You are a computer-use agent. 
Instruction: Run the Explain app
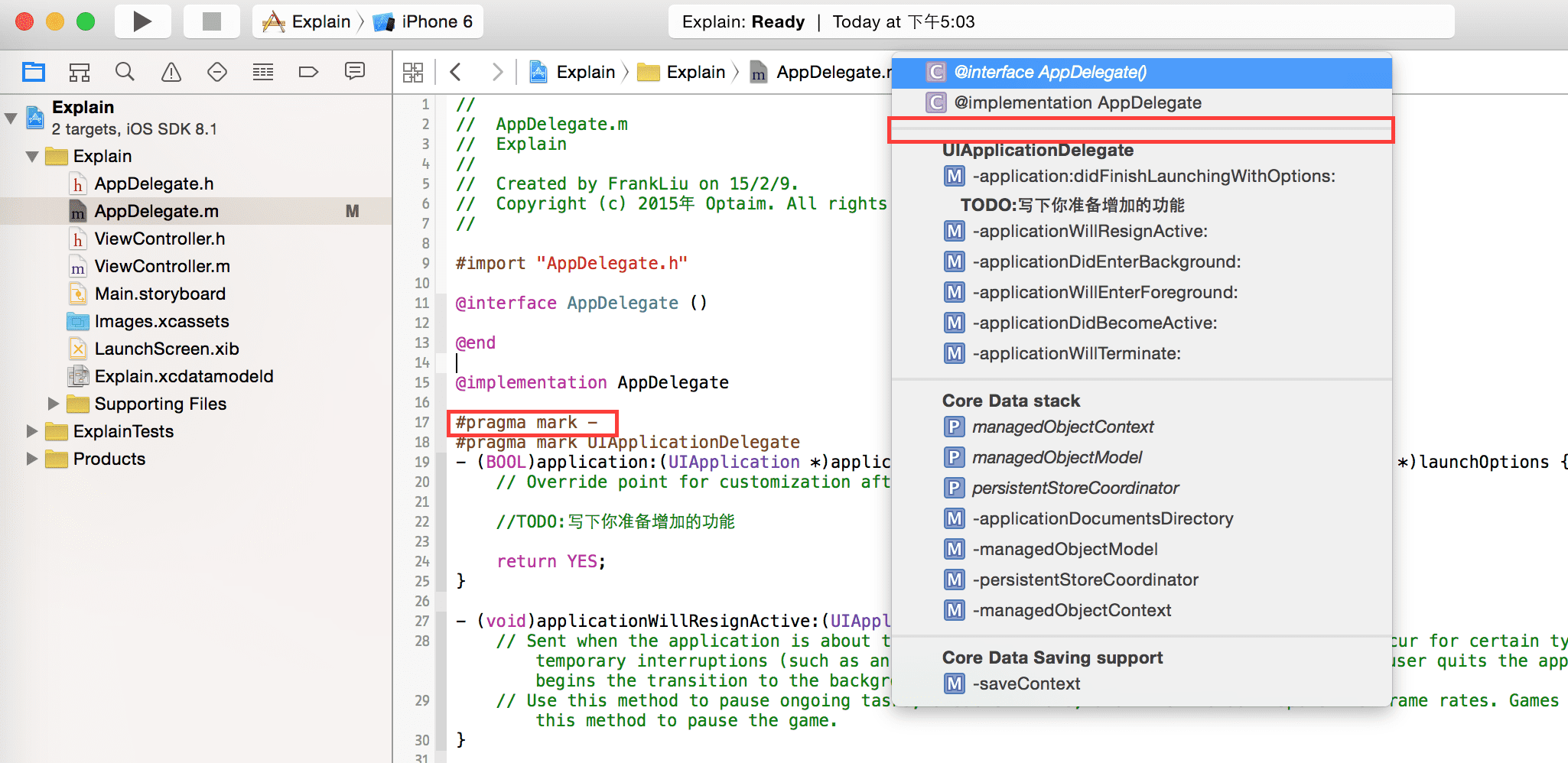142,21
